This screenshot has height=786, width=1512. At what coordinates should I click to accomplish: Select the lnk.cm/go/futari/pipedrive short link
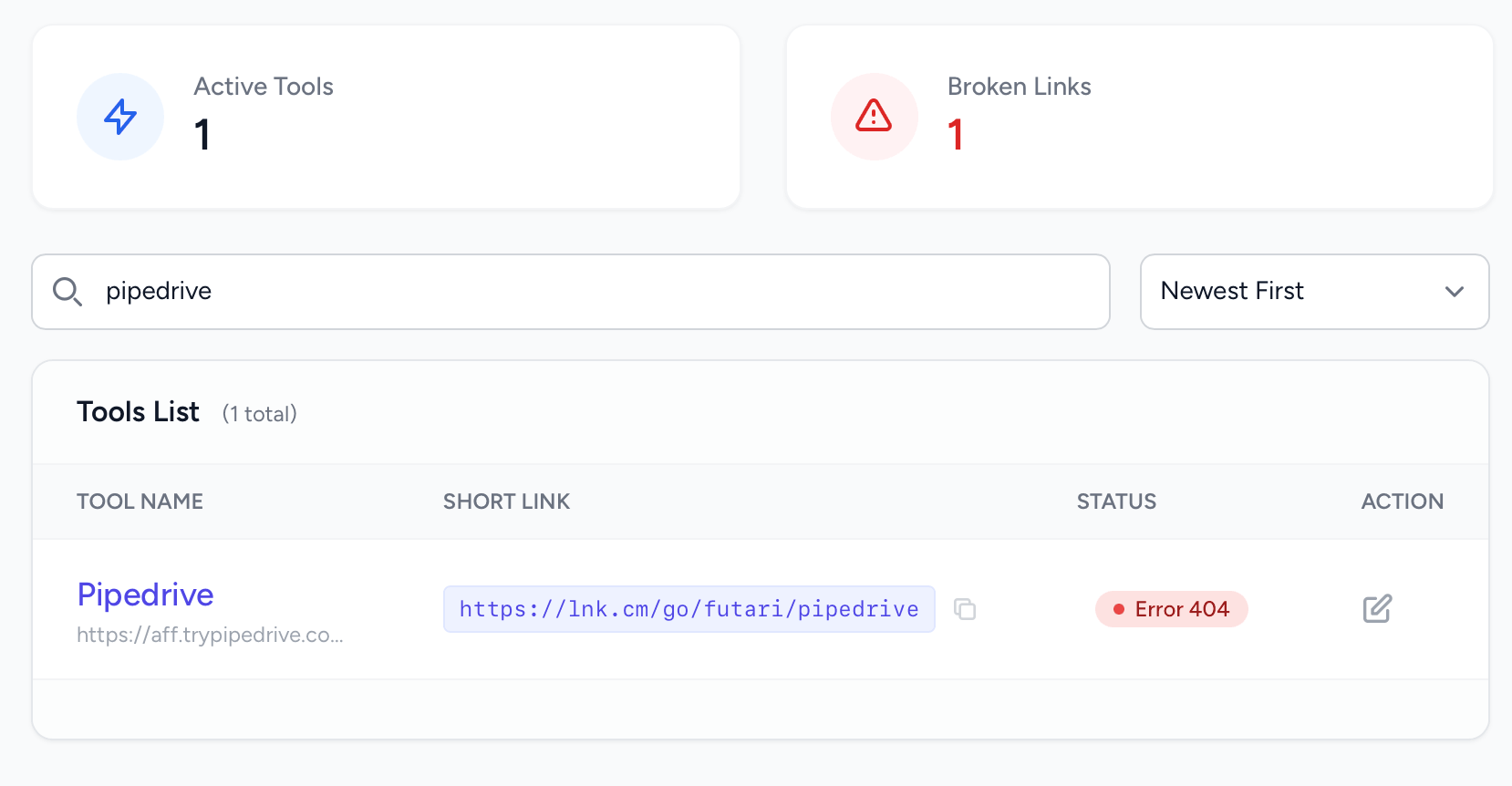(x=689, y=608)
